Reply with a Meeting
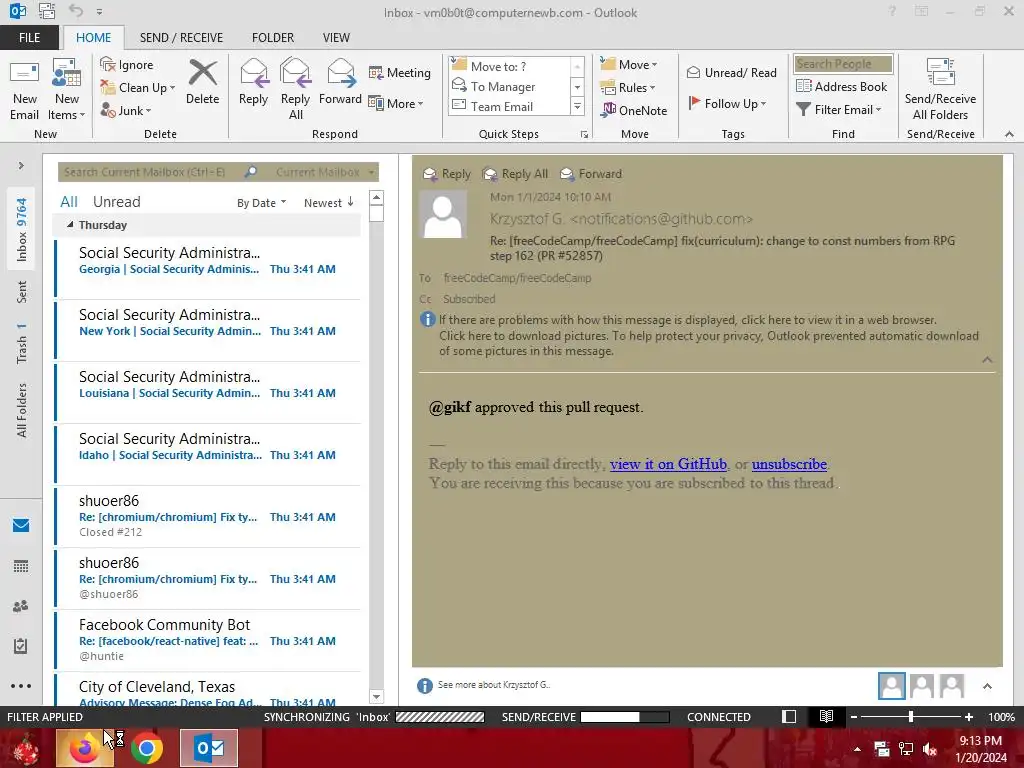This screenshot has width=1024, height=768. coord(400,72)
